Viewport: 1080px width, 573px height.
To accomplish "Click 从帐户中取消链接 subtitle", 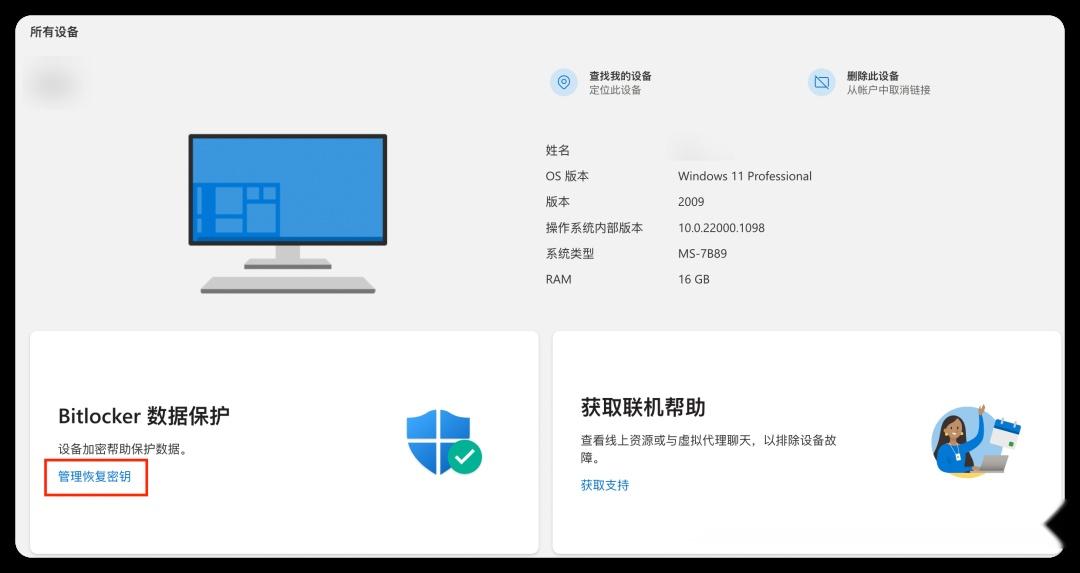I will (889, 90).
